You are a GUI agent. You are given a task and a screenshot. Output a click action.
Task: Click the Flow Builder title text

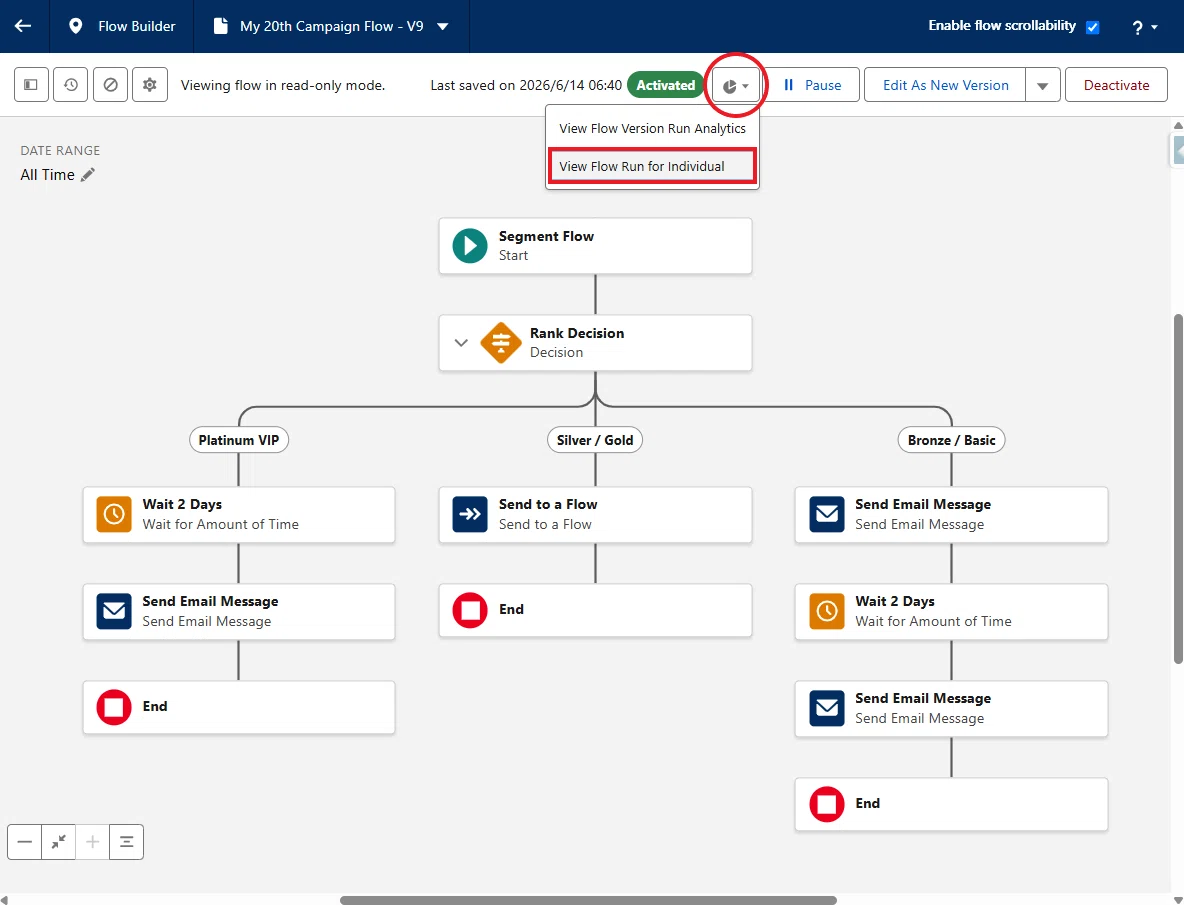137,26
